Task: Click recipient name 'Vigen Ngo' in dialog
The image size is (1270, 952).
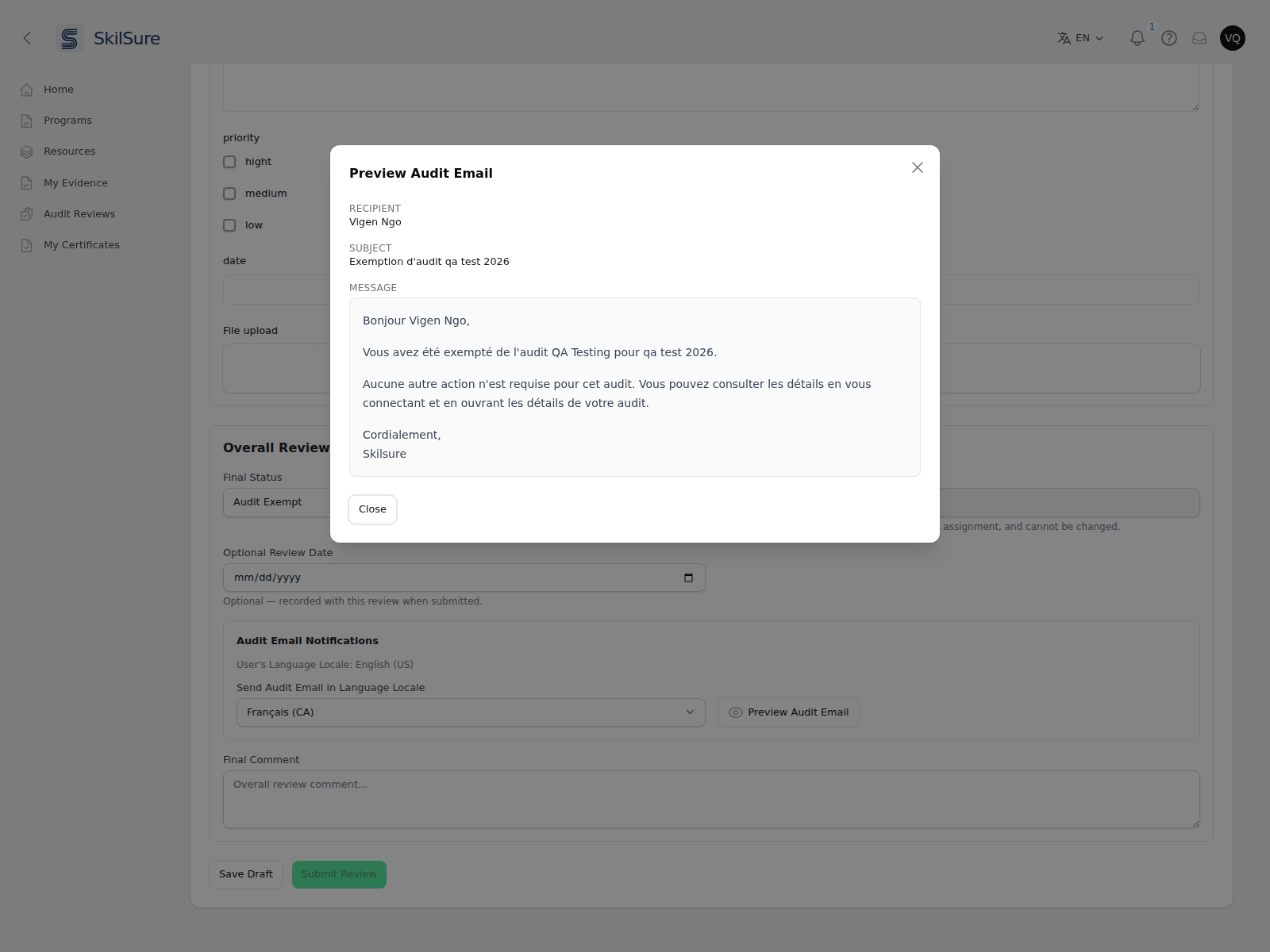Action: pyautogui.click(x=375, y=222)
